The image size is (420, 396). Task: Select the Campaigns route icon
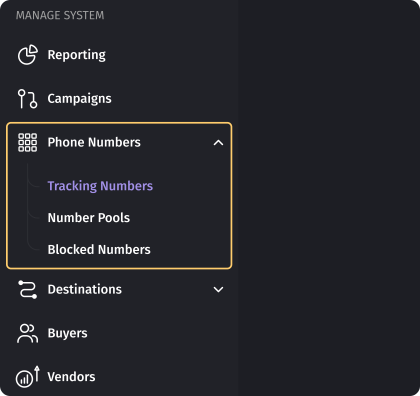tap(28, 99)
